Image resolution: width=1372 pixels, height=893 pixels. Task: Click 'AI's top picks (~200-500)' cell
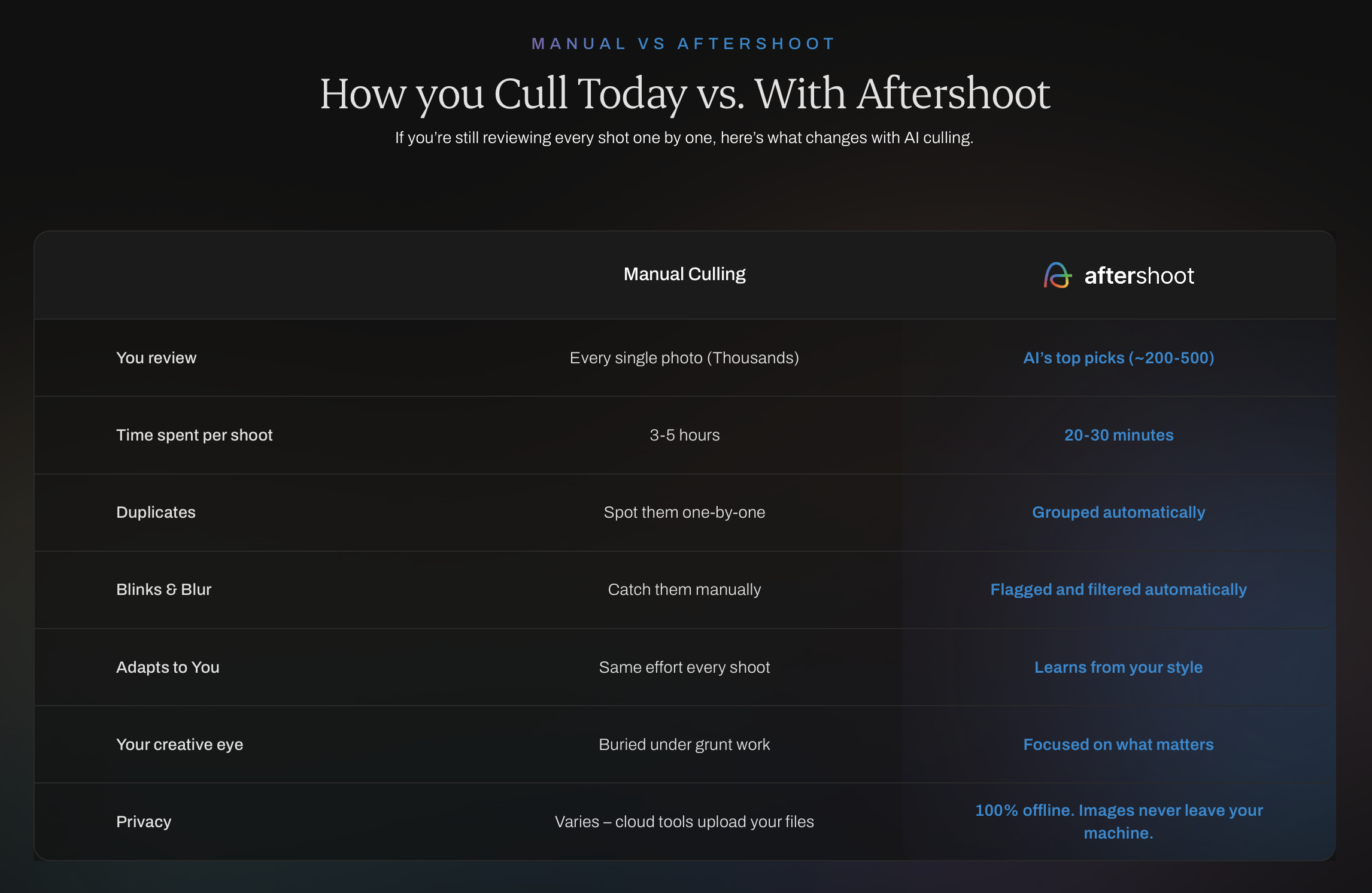[1118, 358]
